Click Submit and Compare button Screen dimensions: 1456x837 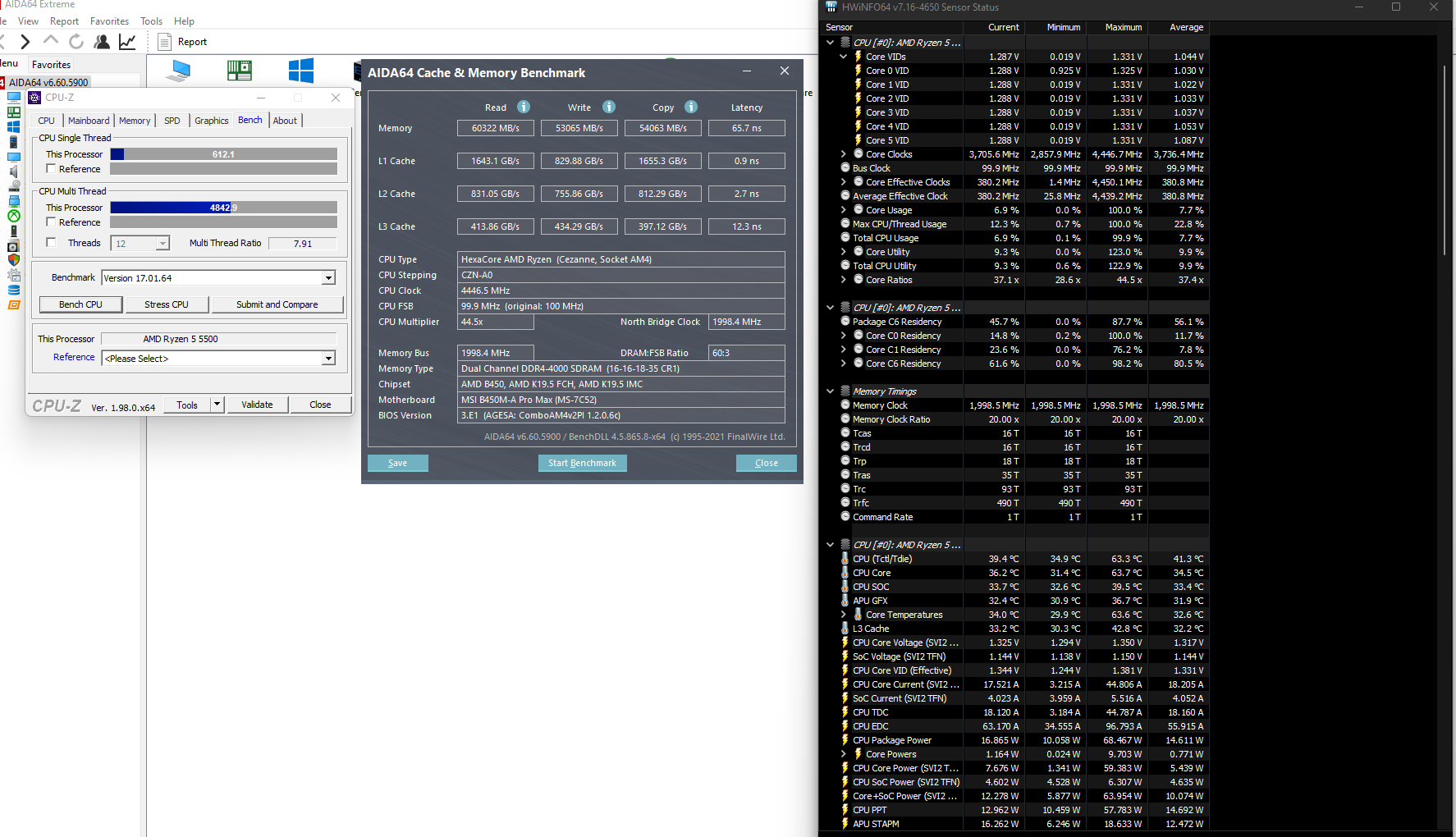point(277,304)
